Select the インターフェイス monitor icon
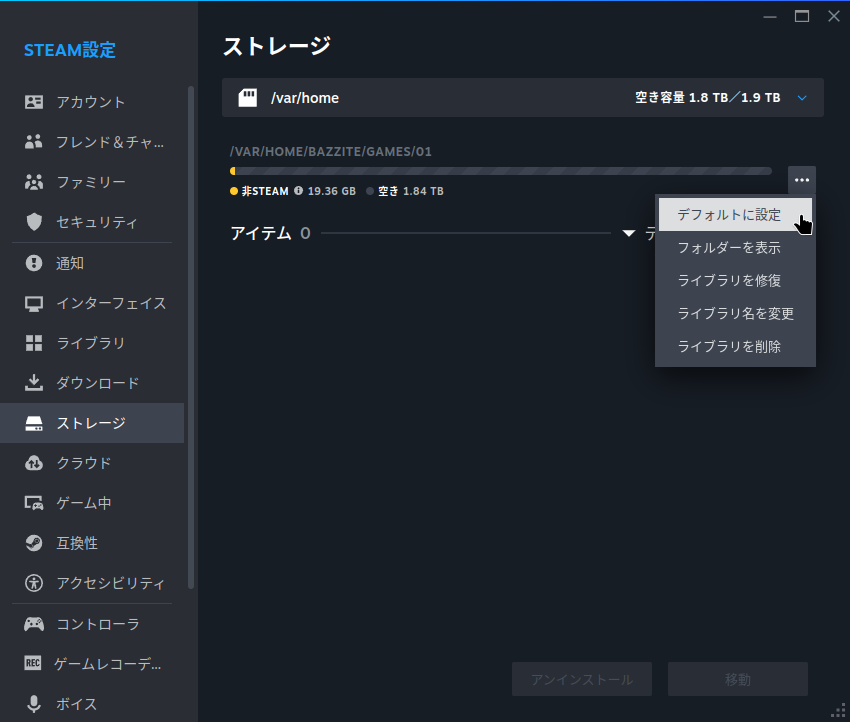The width and height of the screenshot is (850, 722). tap(33, 302)
